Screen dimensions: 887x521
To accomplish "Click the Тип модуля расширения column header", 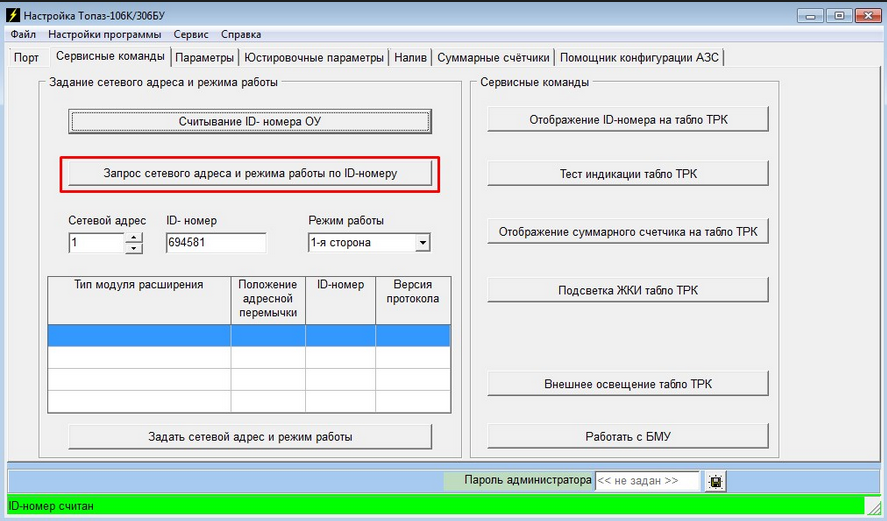I will click(139, 300).
